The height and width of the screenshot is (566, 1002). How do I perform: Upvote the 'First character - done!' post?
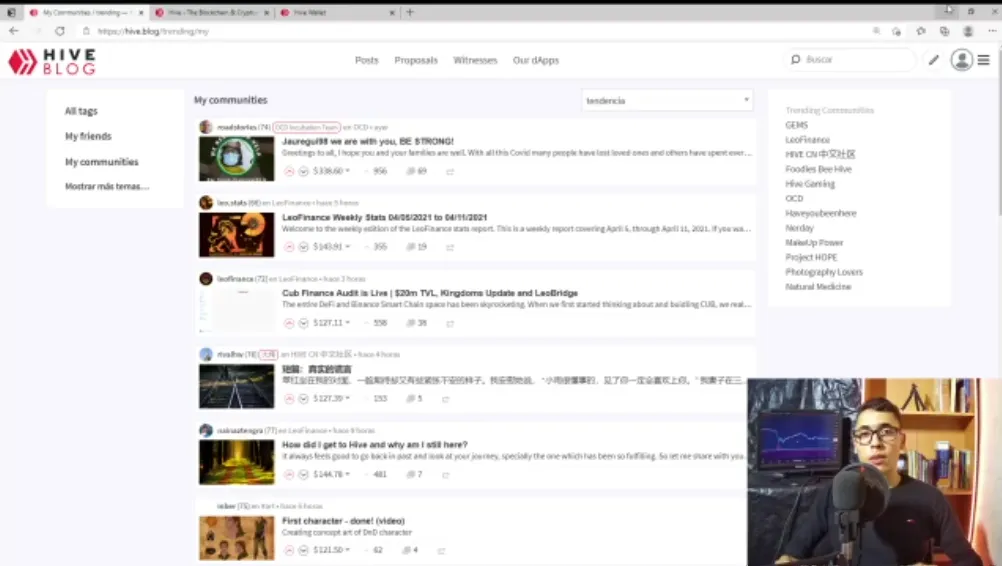(x=289, y=550)
